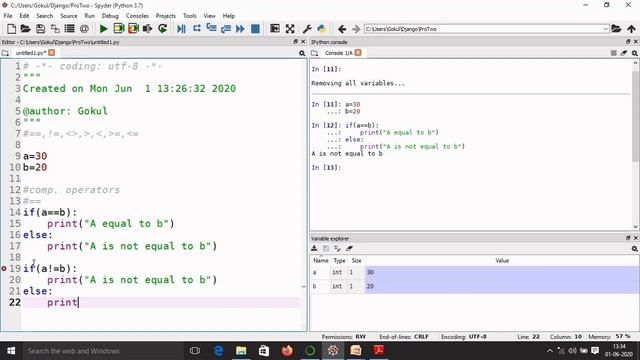The width and height of the screenshot is (640, 360).
Task: Remove all variables in Variable explorer
Action: tap(349, 248)
